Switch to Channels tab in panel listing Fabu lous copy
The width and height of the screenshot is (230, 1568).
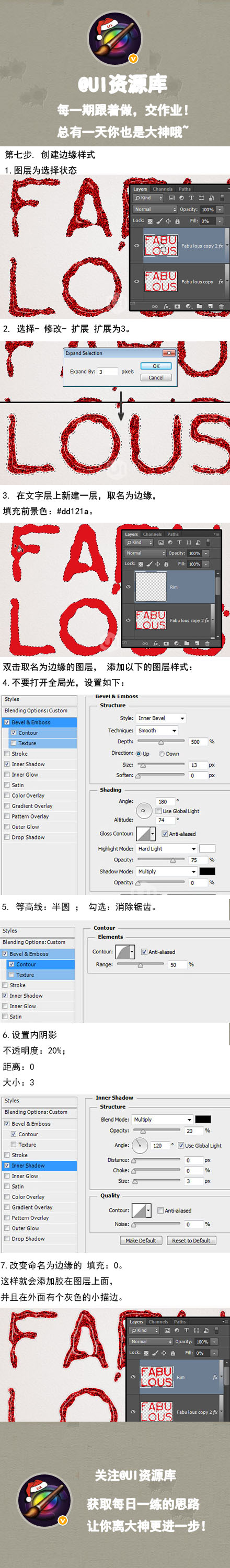pyautogui.click(x=162, y=189)
